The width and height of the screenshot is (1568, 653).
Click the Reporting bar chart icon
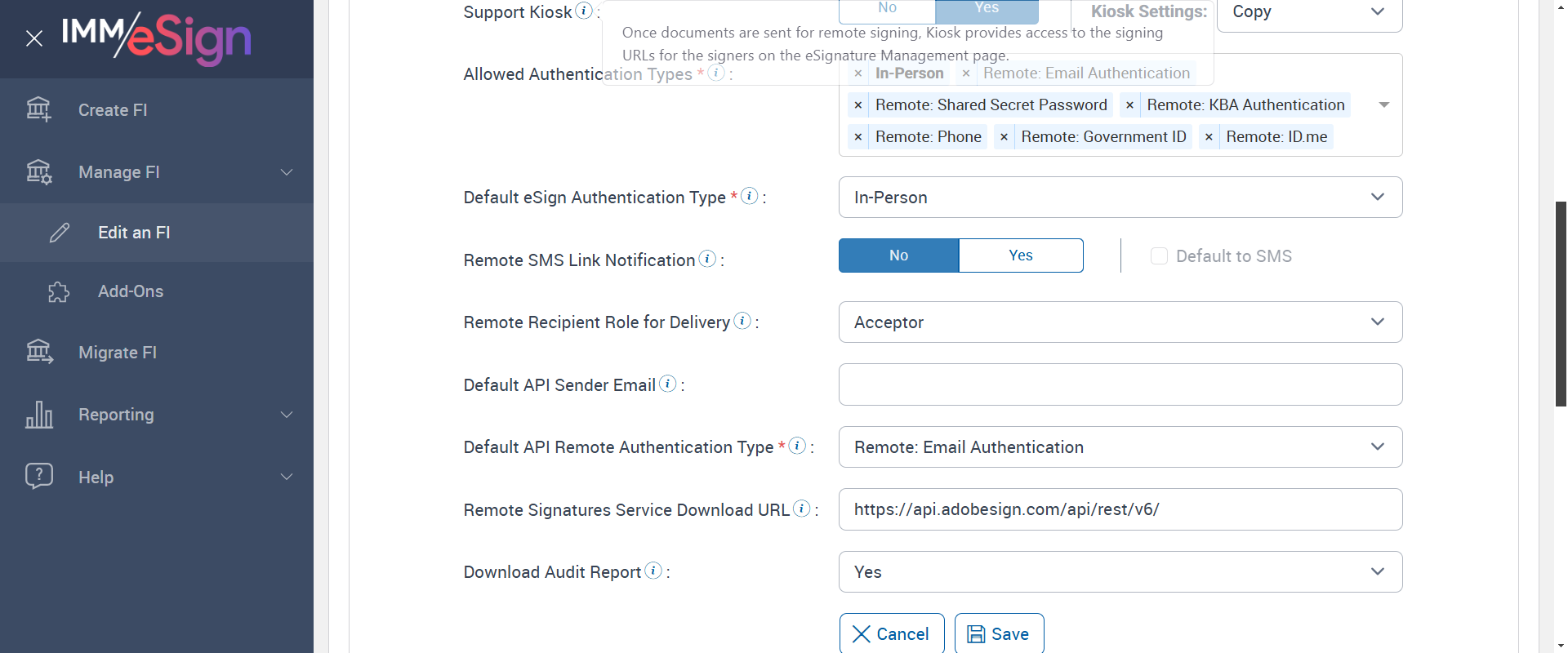(x=38, y=415)
